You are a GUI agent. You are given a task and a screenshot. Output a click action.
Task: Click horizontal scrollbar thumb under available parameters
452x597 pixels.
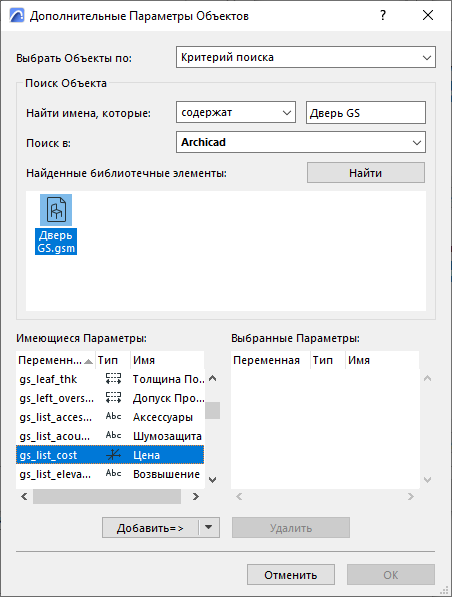pyautogui.click(x=107, y=496)
